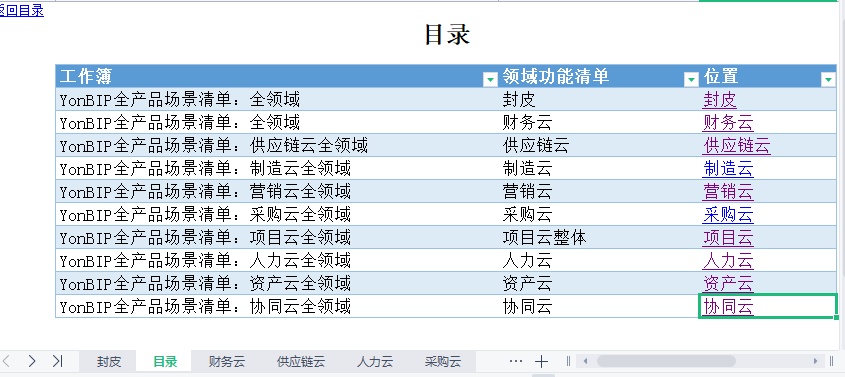845x377 pixels.
Task: Open the 领域功能清单 column filter dropdown
Action: click(x=691, y=80)
